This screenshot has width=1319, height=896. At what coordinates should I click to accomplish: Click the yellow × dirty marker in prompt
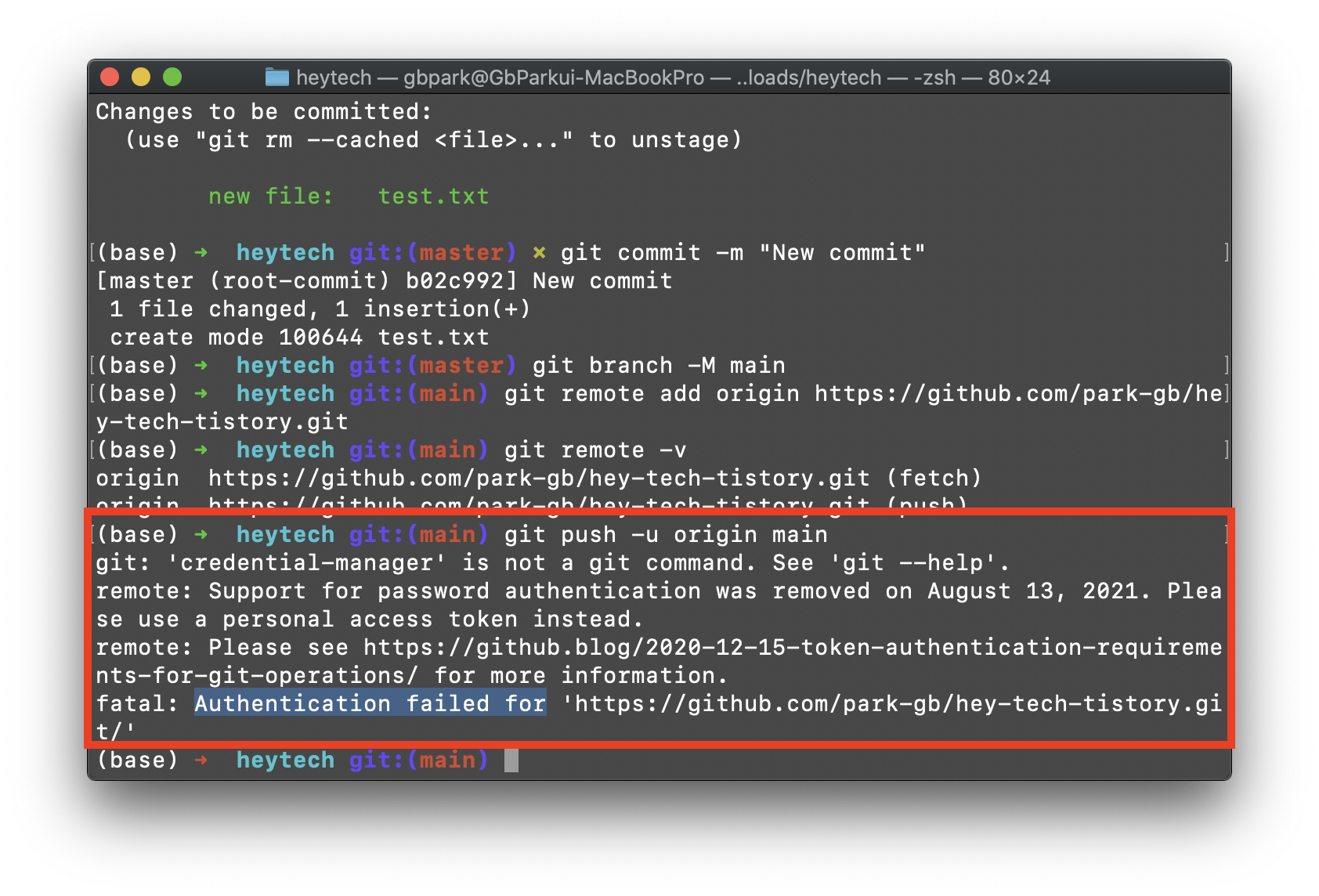[539, 253]
